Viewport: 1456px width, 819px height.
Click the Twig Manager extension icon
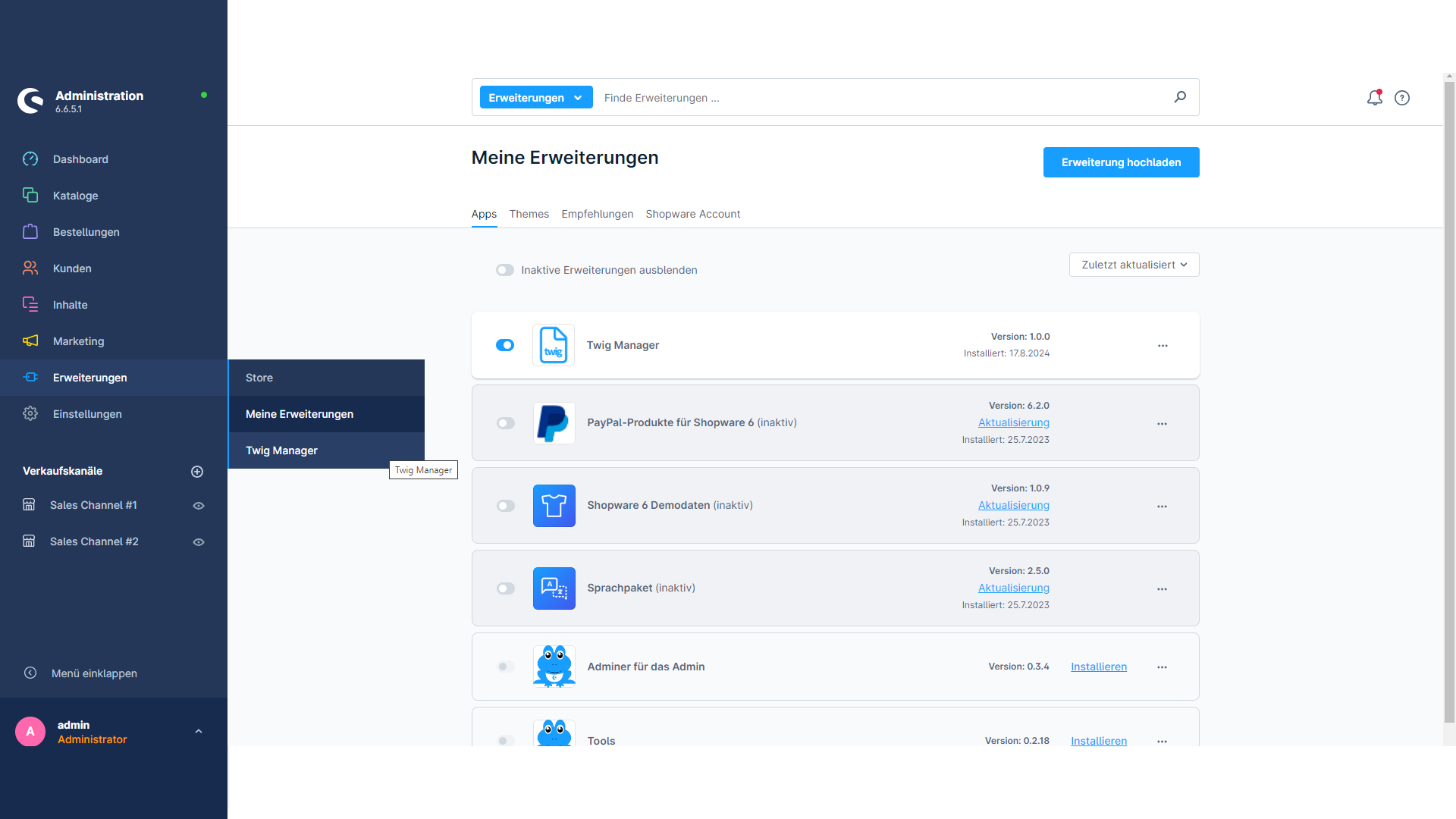point(554,345)
